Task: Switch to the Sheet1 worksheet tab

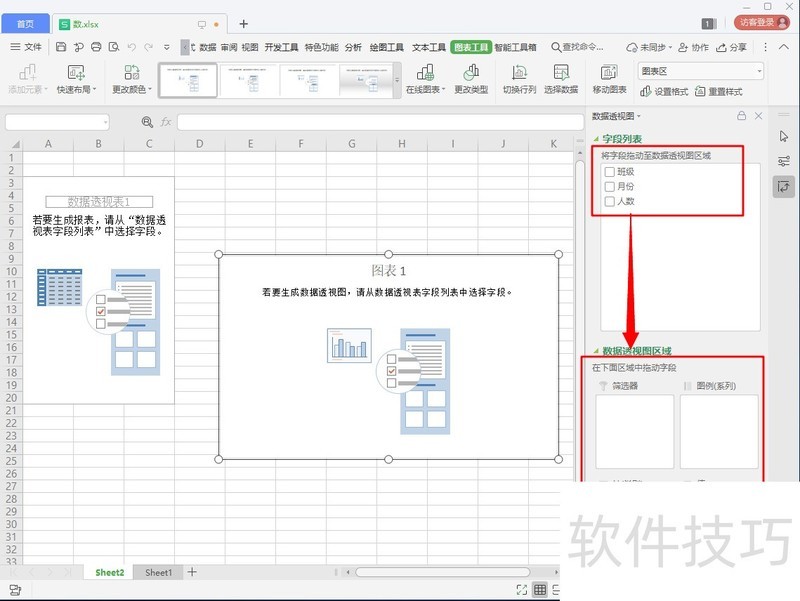Action: [158, 572]
